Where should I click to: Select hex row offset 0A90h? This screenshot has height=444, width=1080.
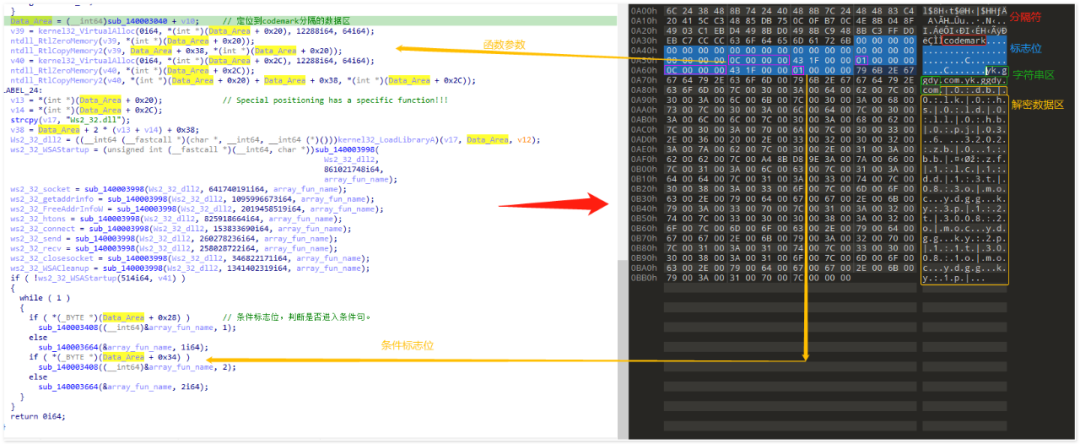tap(642, 100)
